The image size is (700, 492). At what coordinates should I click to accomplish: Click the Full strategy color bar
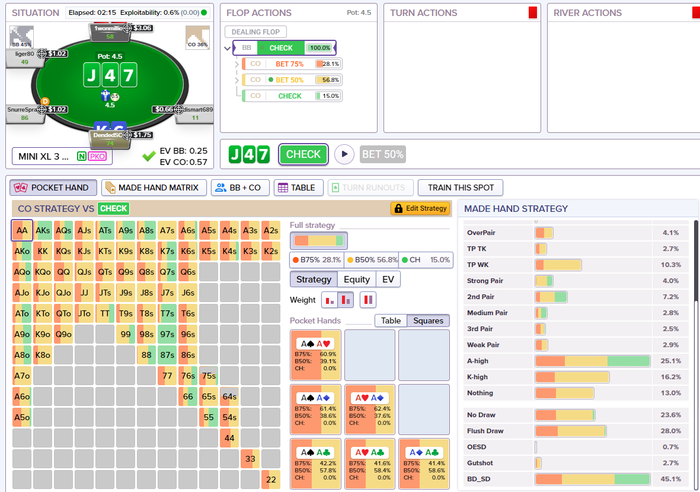click(319, 241)
